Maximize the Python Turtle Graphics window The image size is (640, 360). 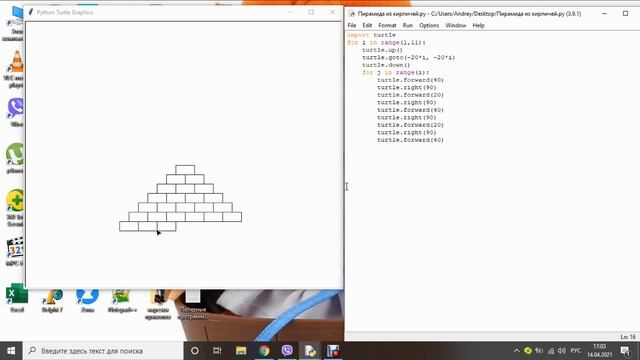click(x=311, y=12)
